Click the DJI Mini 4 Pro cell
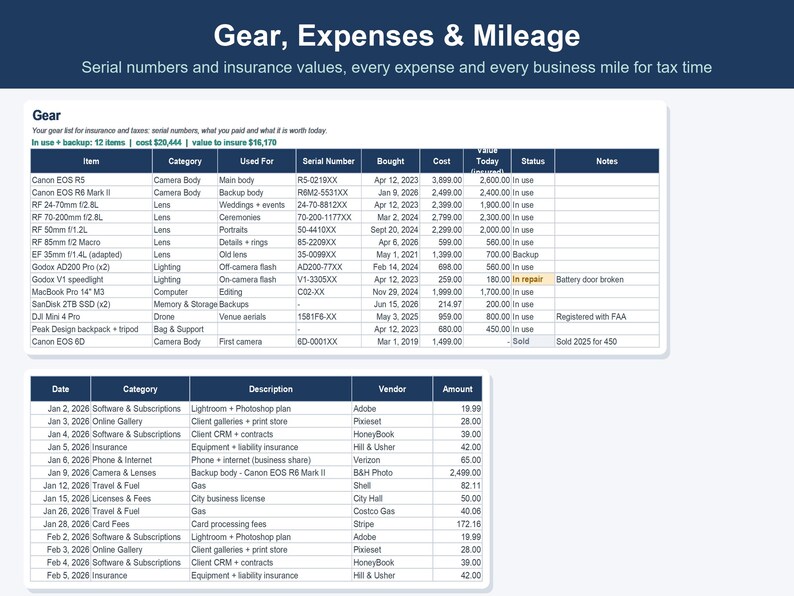 click(x=91, y=316)
